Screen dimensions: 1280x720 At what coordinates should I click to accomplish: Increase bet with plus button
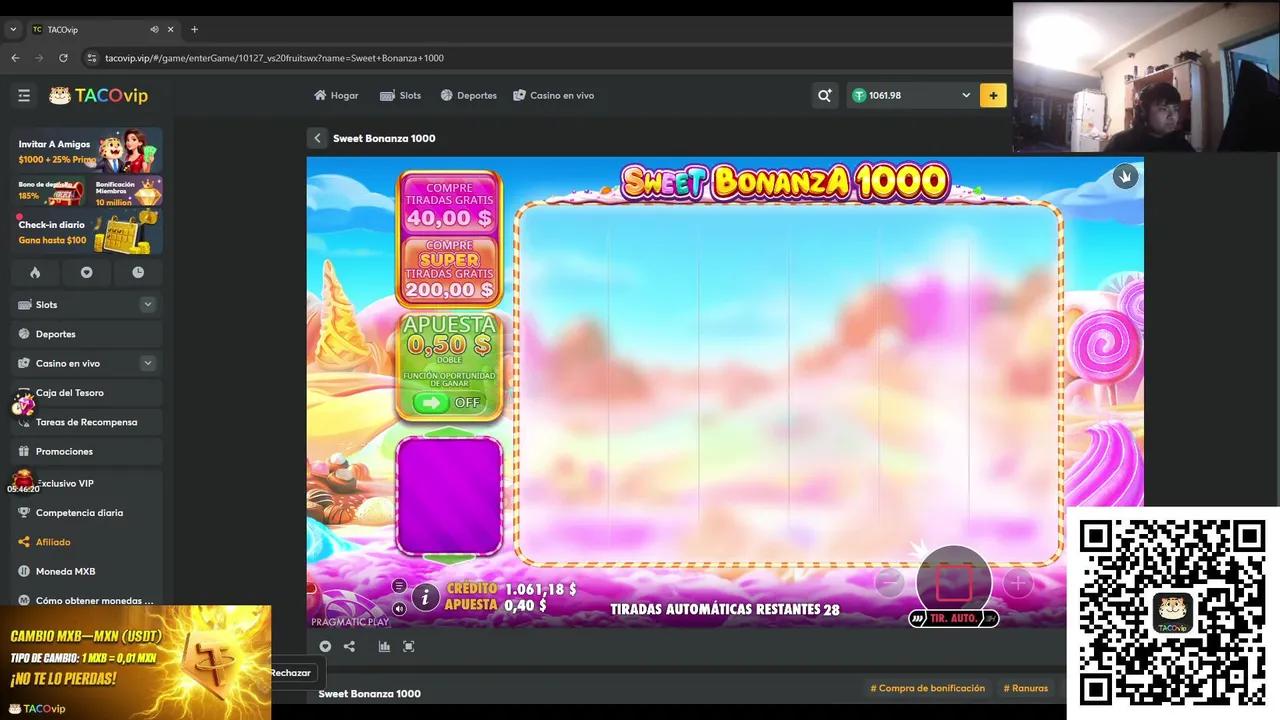point(1018,582)
